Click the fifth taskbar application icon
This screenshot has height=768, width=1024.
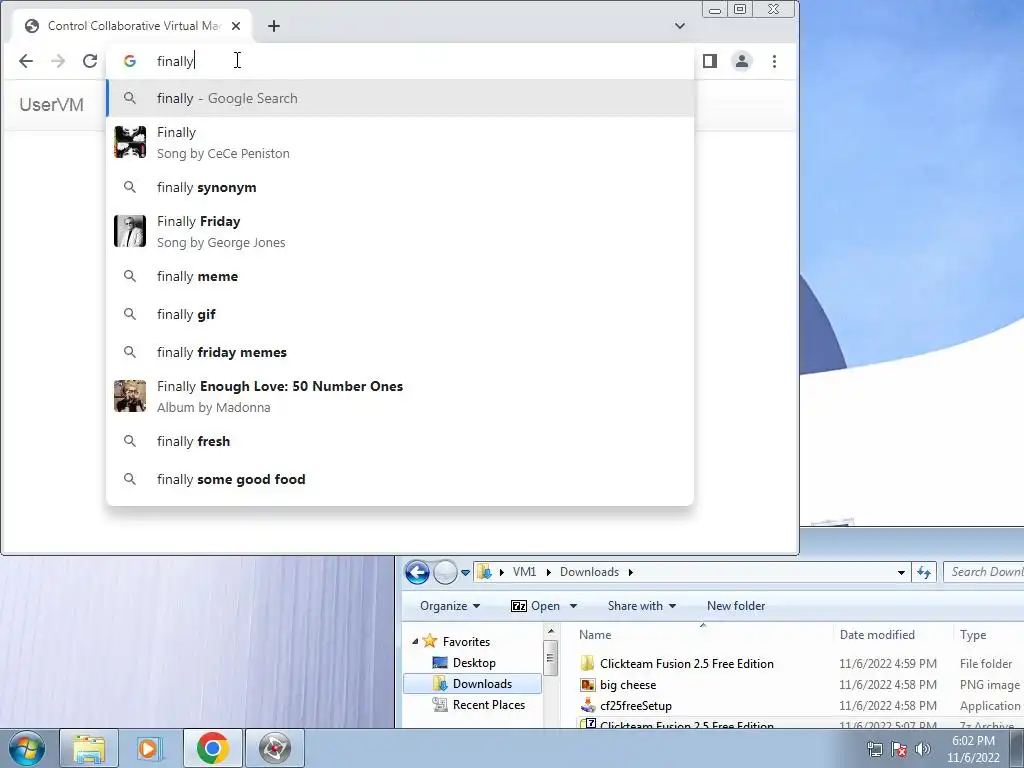274,748
